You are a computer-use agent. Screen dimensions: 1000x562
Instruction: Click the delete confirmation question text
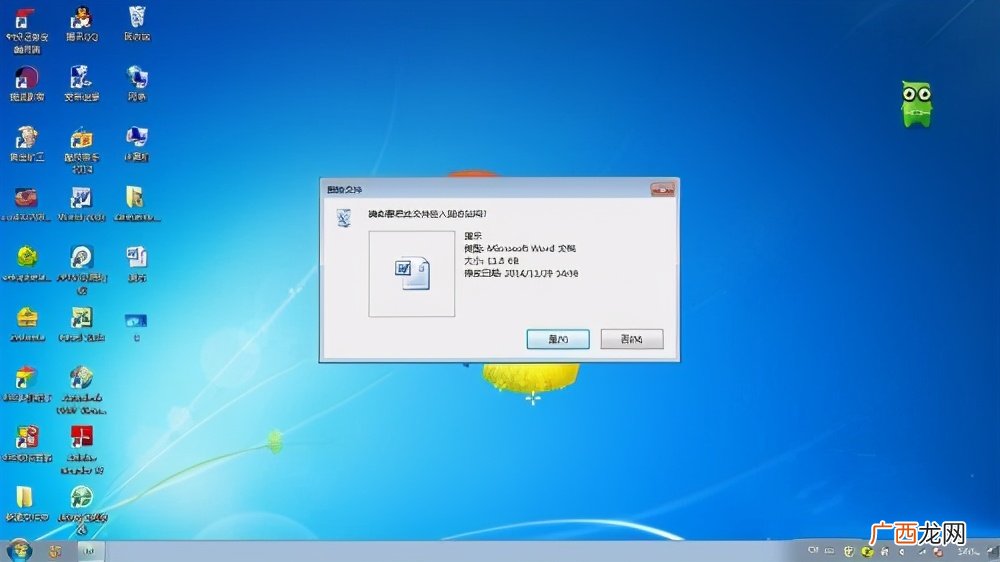(x=427, y=214)
